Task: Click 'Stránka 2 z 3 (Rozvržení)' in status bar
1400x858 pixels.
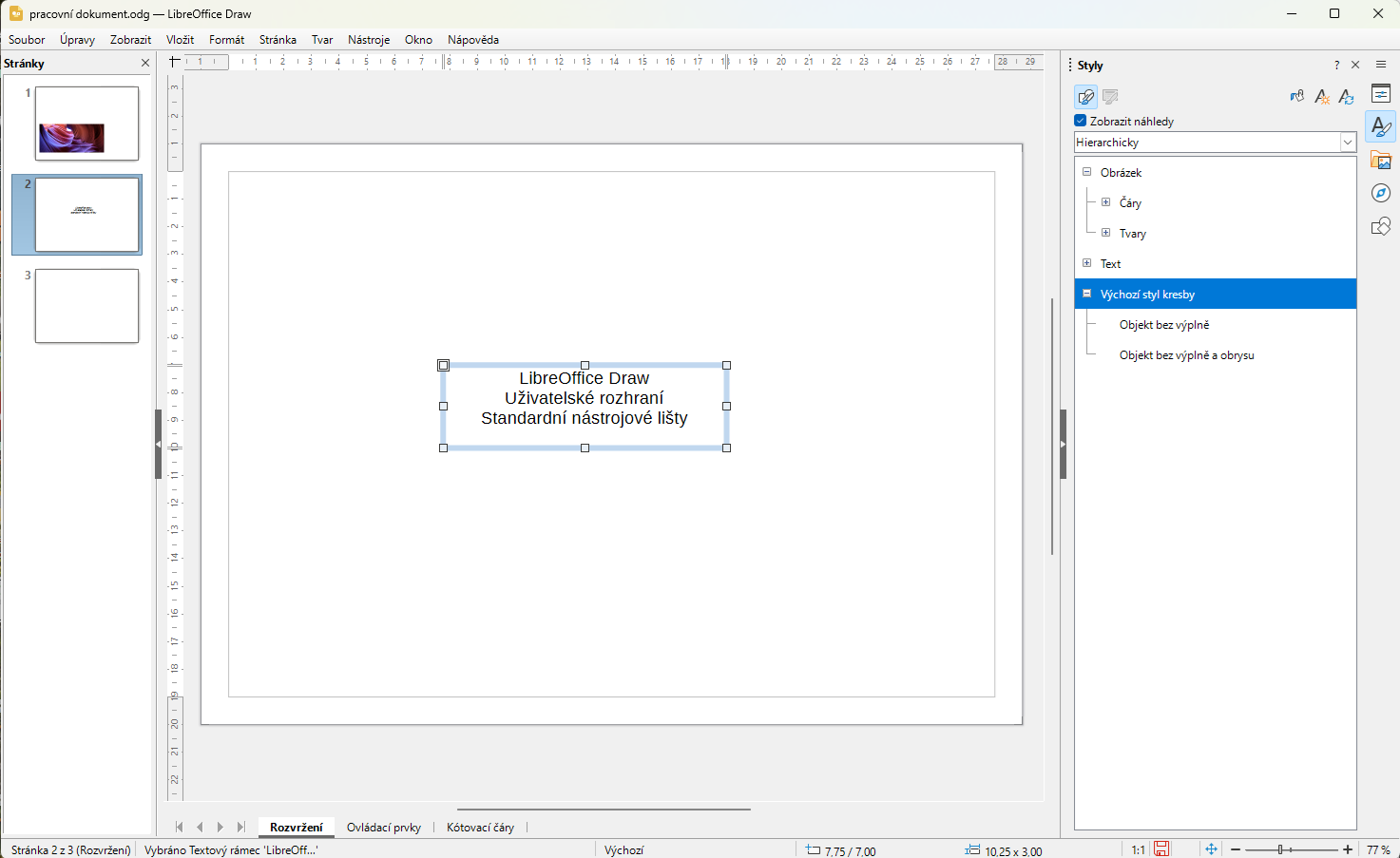Action: tap(71, 850)
